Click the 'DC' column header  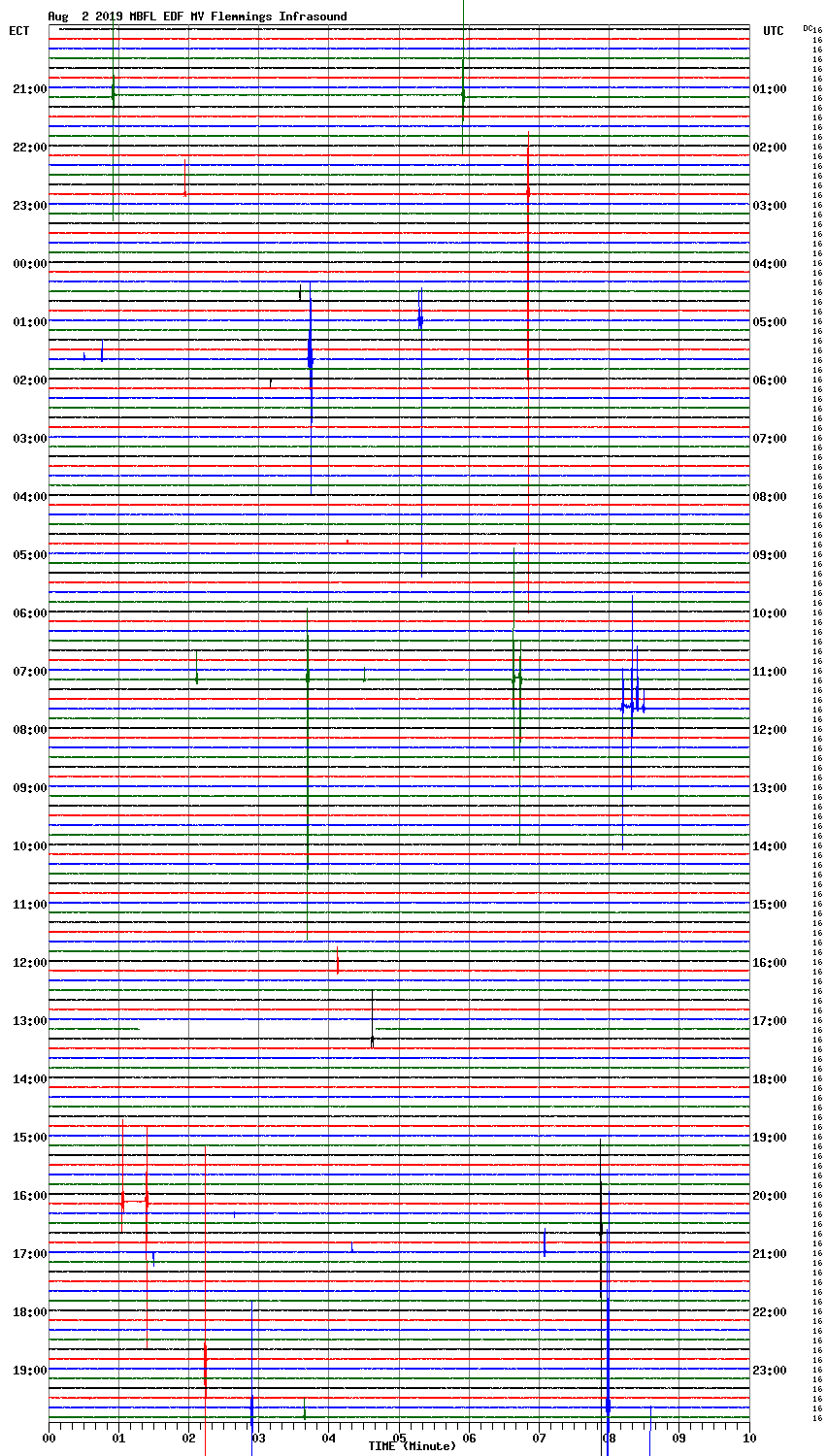[808, 28]
